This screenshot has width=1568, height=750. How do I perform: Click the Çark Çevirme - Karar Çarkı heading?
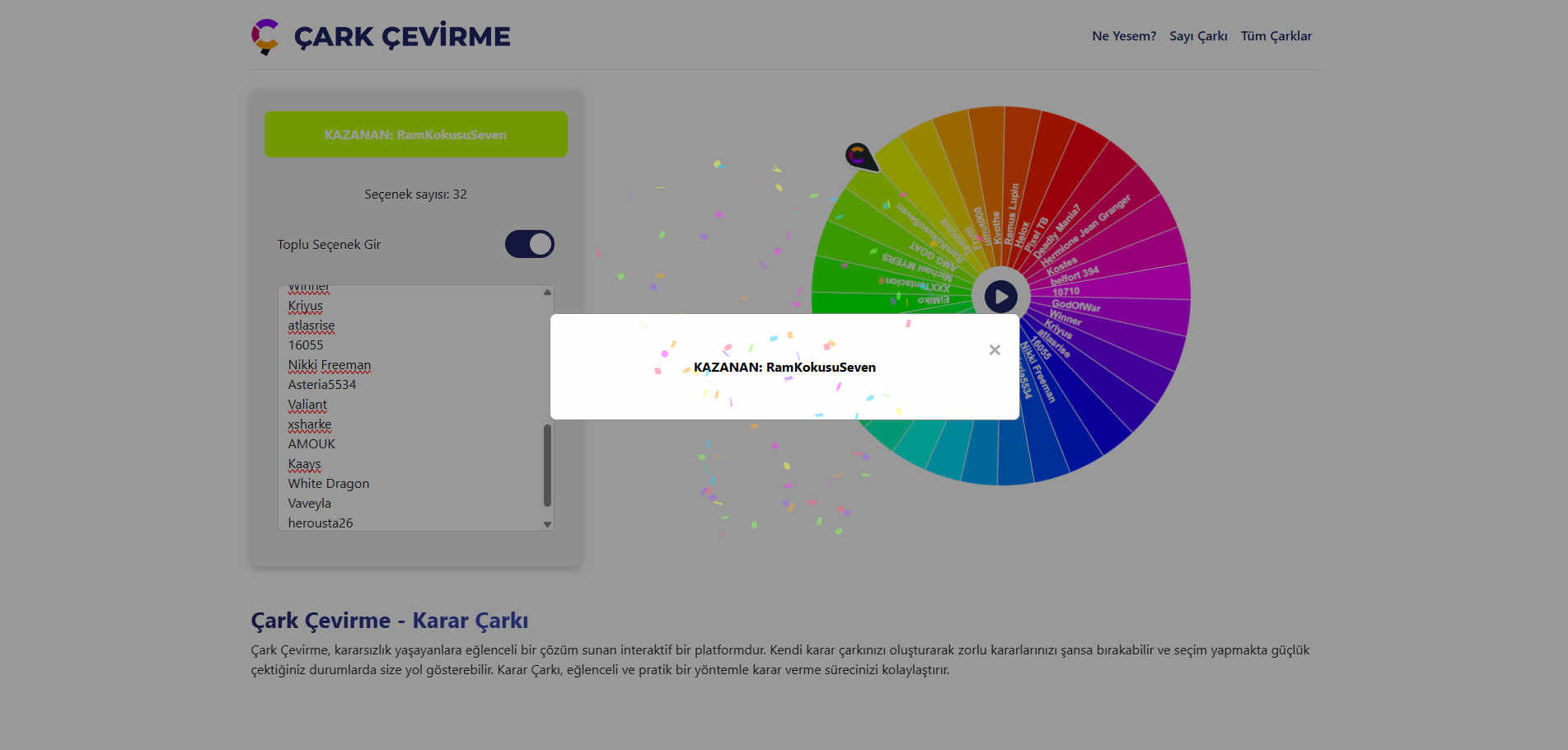390,621
